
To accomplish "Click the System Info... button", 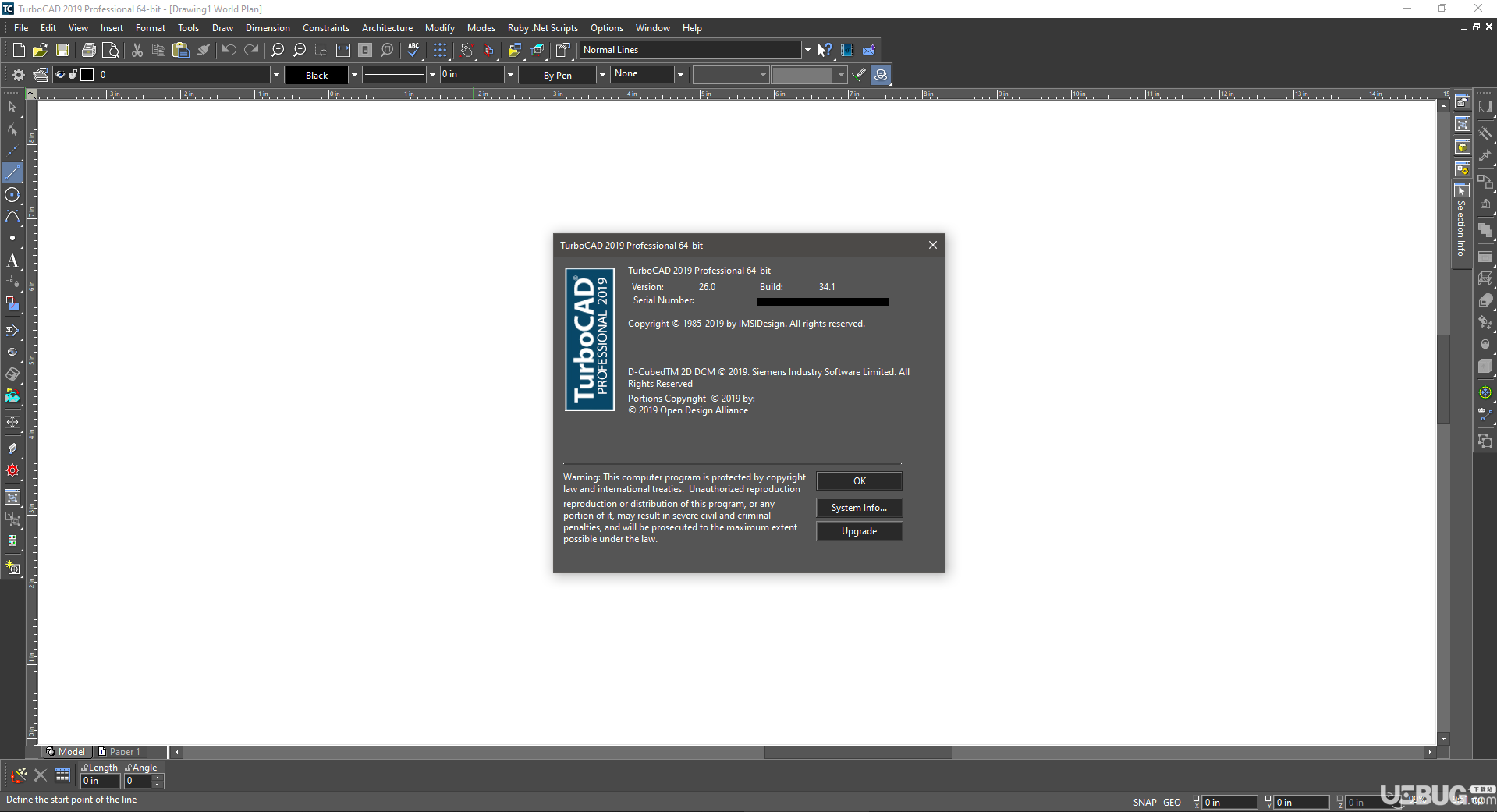I will [860, 508].
